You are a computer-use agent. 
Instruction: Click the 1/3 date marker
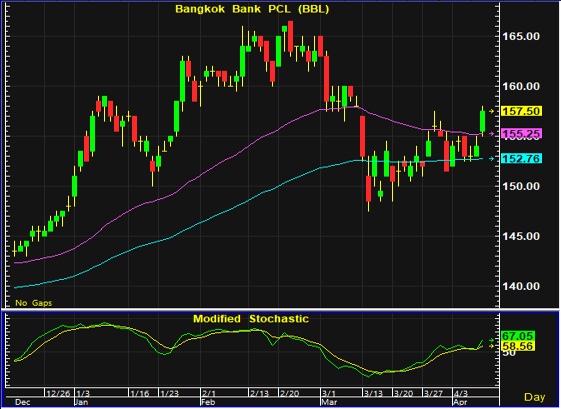click(x=83, y=393)
